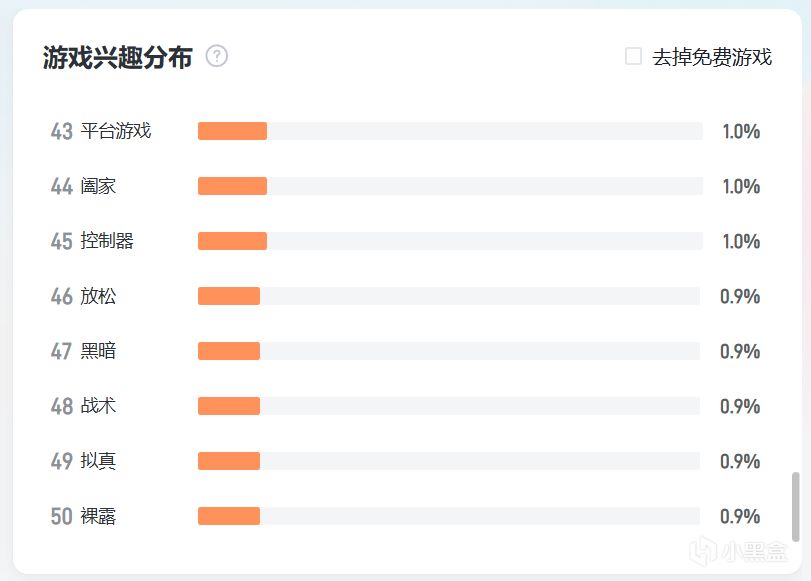Click the help question mark icon
The image size is (811, 581).
coord(217,56)
